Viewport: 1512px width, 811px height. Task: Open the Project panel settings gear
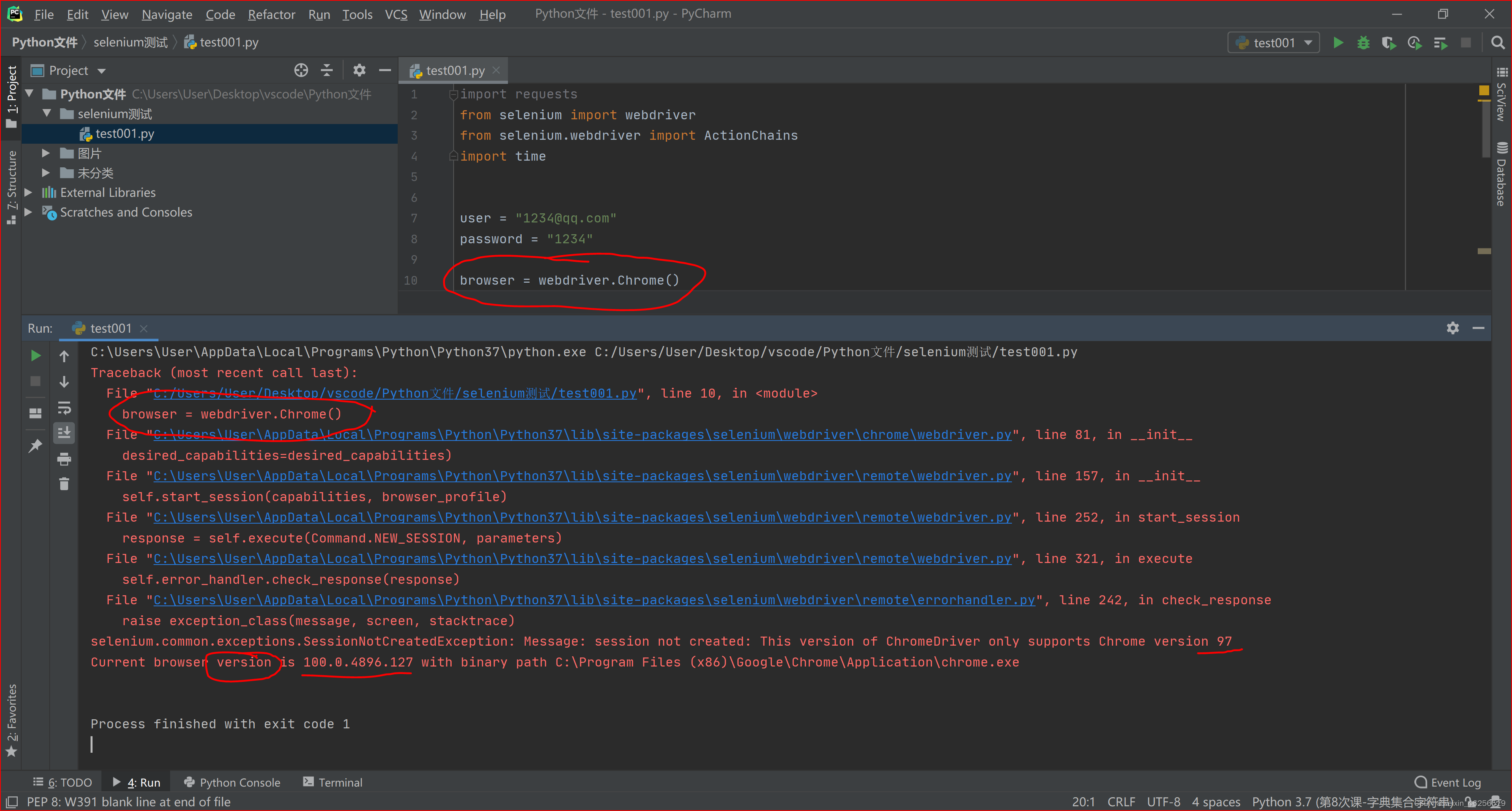click(x=359, y=70)
